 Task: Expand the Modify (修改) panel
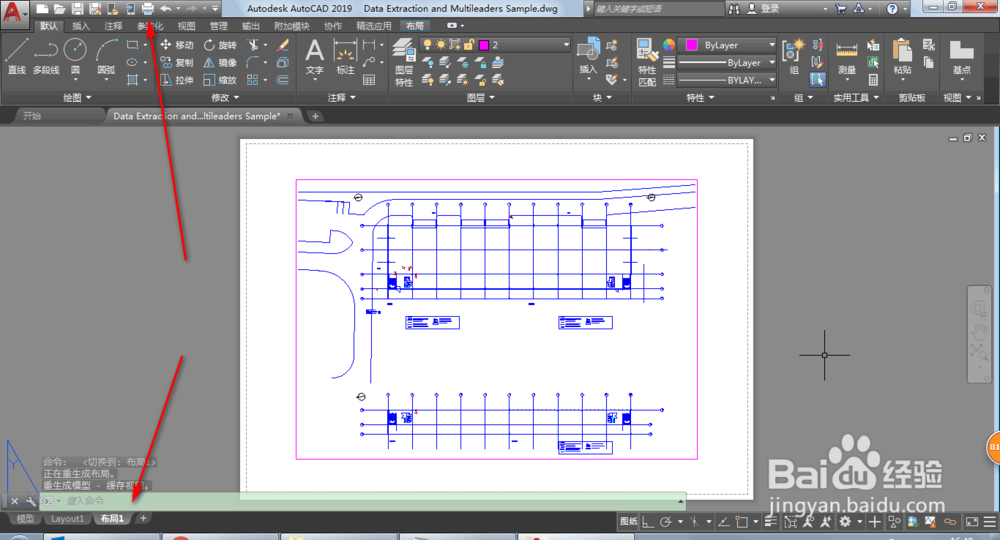point(224,98)
